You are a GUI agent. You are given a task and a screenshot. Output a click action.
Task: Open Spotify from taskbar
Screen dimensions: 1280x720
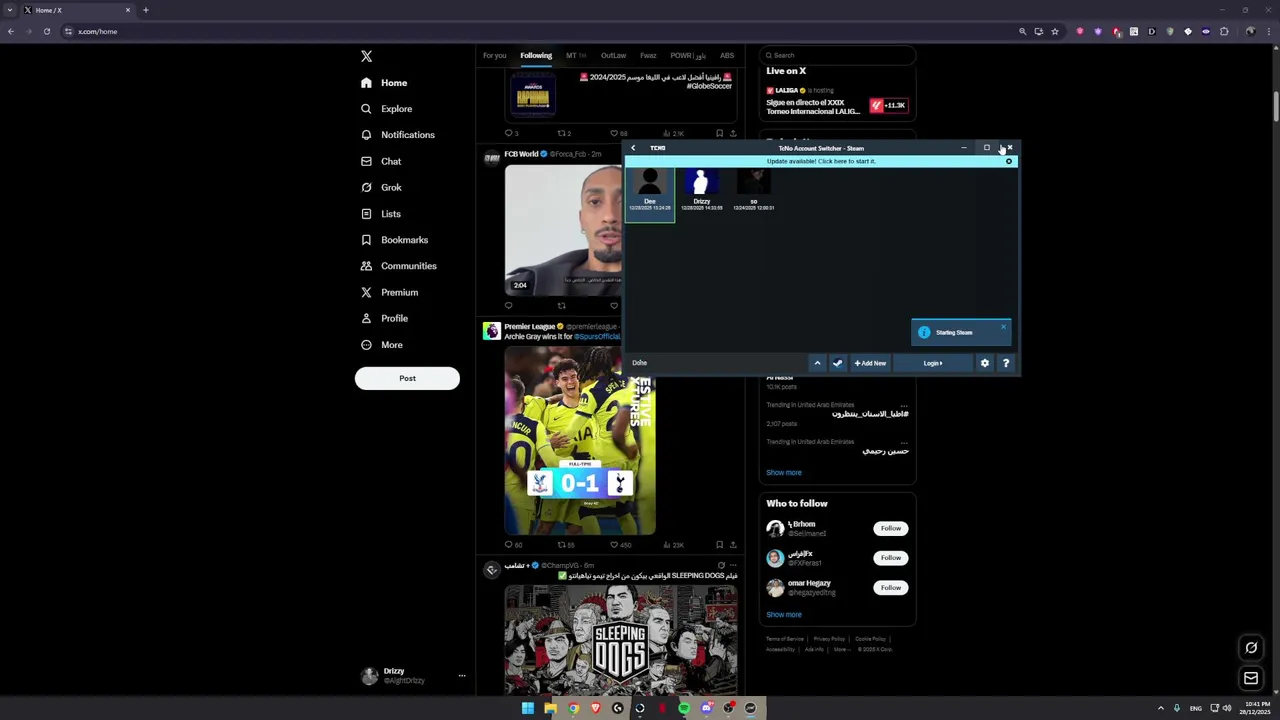[684, 708]
